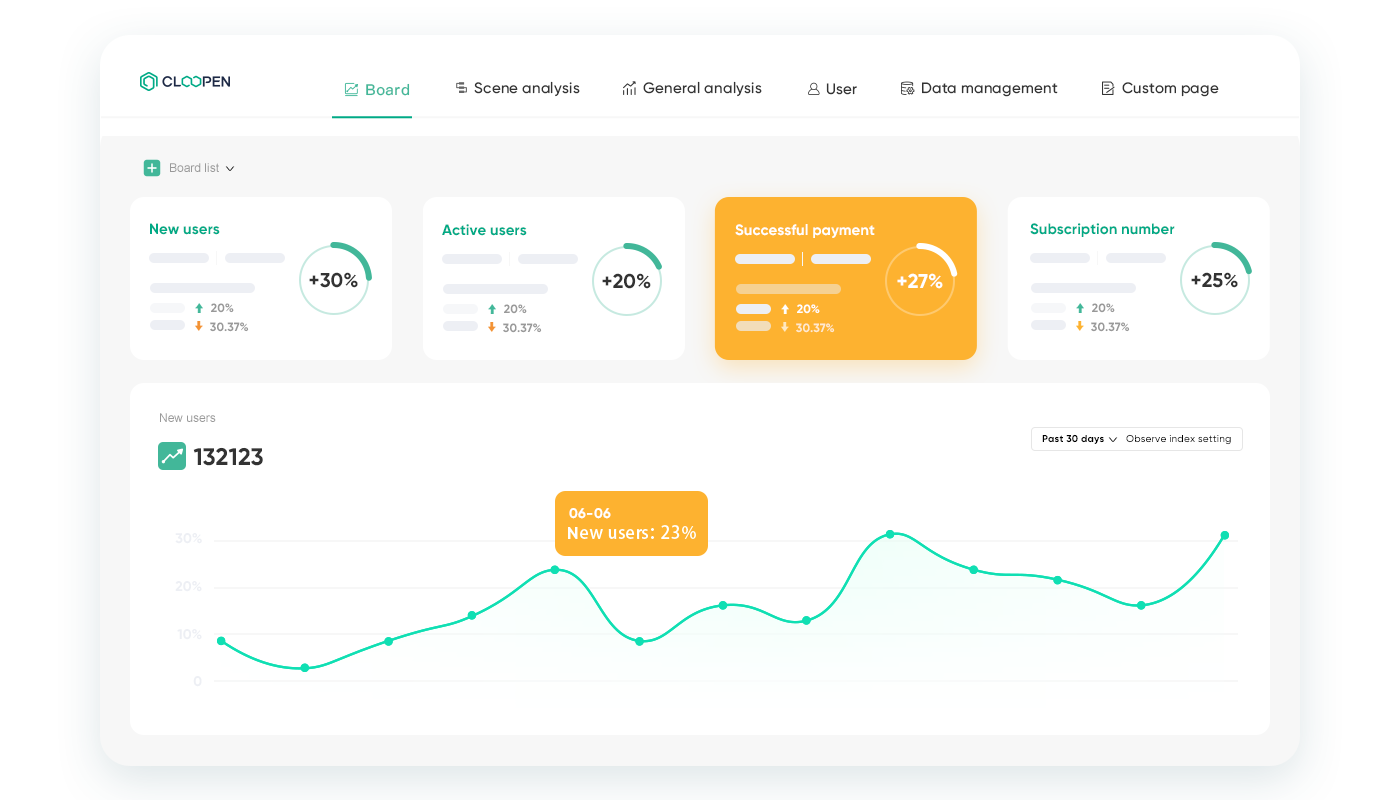Click the Cloopen hexagon logo

(x=148, y=82)
